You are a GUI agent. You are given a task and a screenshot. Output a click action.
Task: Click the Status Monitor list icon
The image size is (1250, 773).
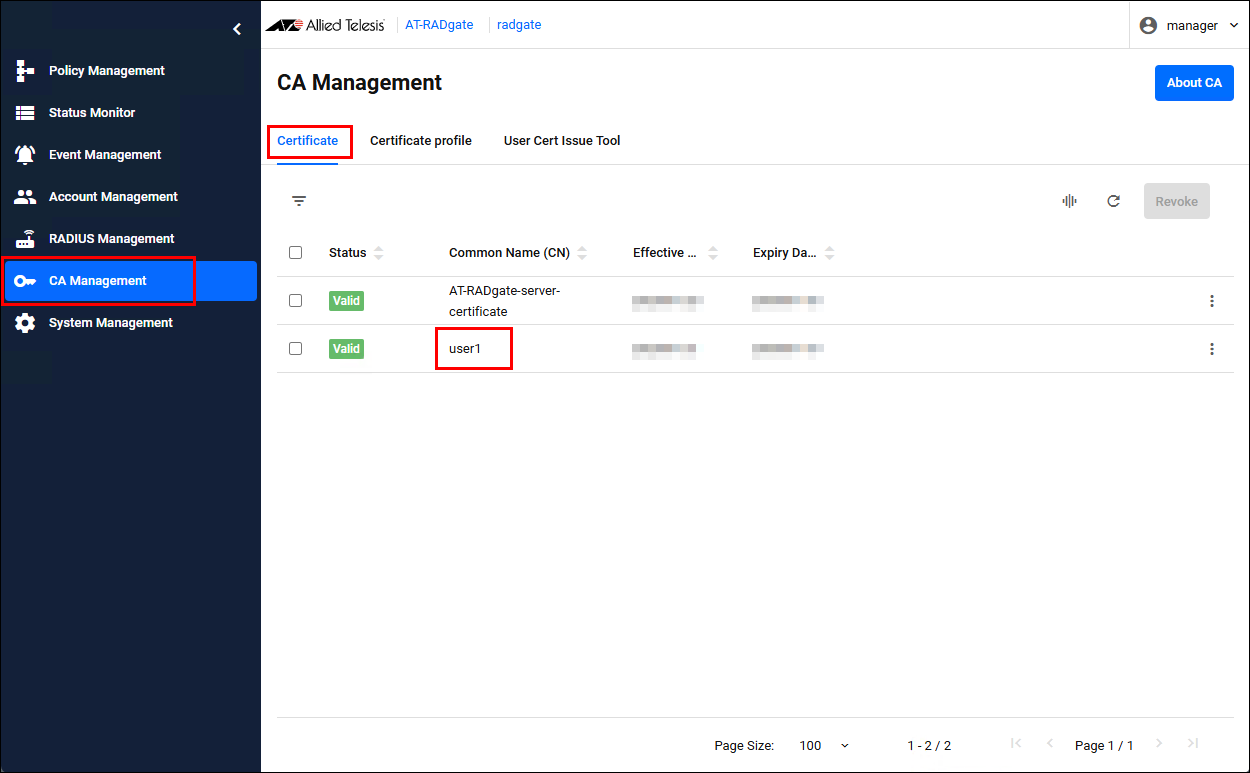coord(26,113)
